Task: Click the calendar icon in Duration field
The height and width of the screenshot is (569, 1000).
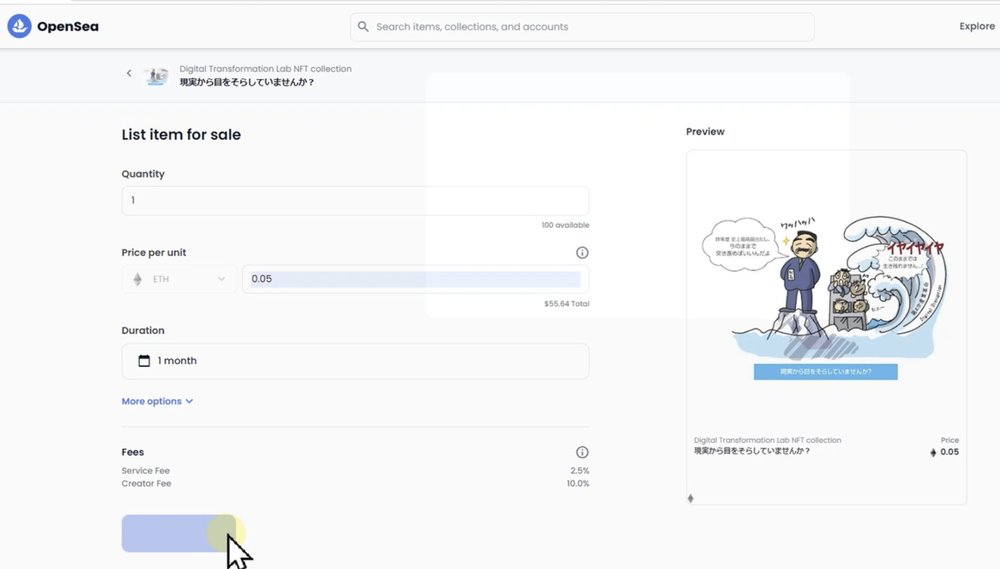Action: coord(144,361)
